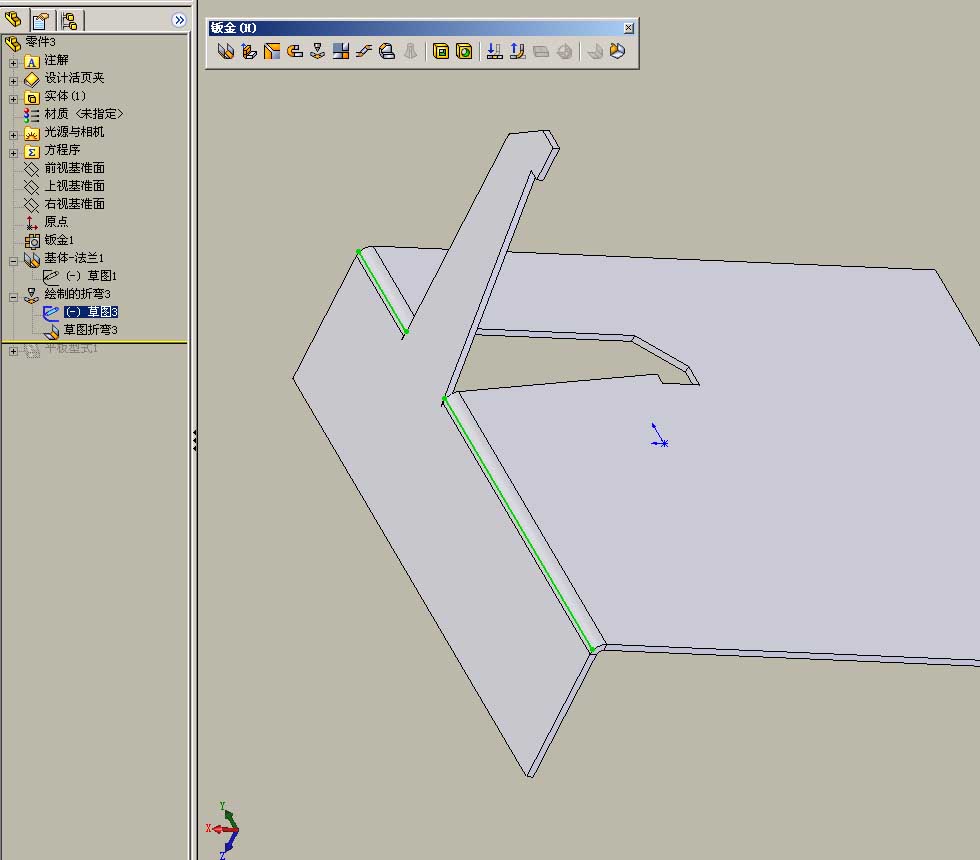Expand the 方程序 folder
The height and width of the screenshot is (860, 980).
pos(13,153)
